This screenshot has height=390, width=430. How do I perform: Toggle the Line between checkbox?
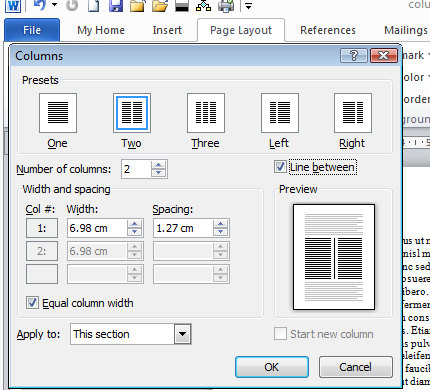[280, 167]
